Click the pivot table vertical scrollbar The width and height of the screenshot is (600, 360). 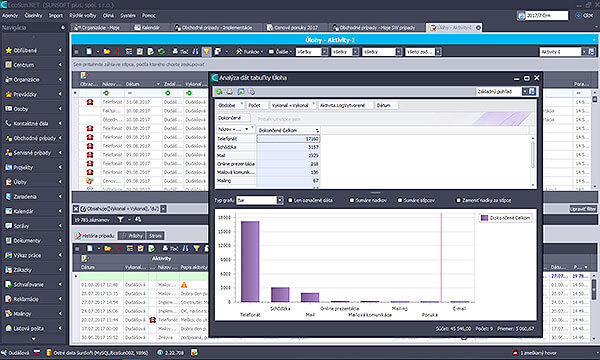click(x=533, y=161)
